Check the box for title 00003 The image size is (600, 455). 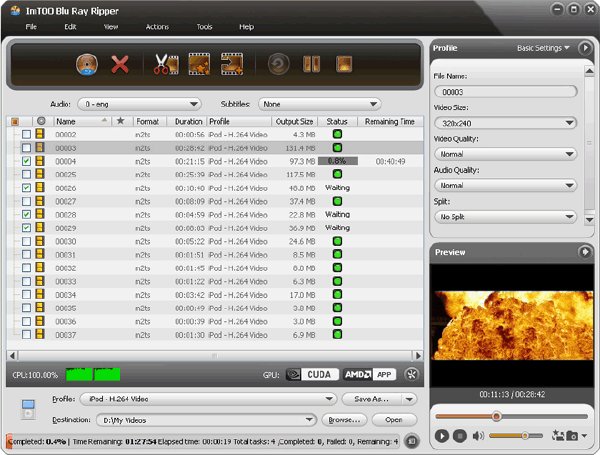[26, 148]
